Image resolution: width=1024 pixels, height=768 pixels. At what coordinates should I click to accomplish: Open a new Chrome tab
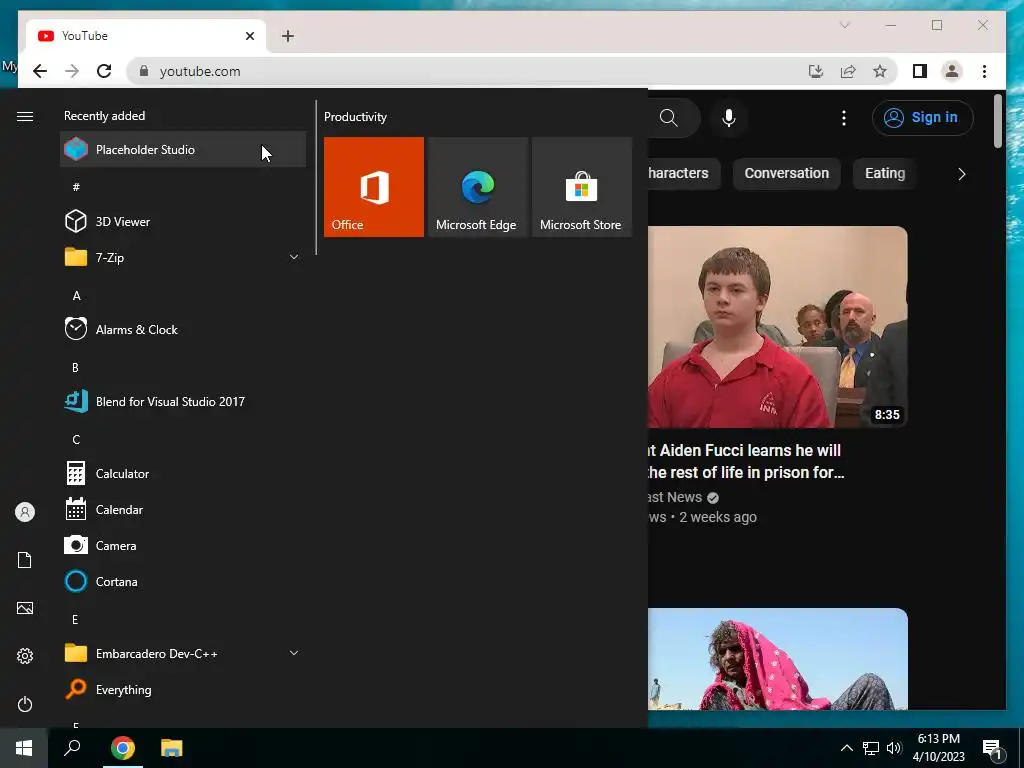coord(288,36)
